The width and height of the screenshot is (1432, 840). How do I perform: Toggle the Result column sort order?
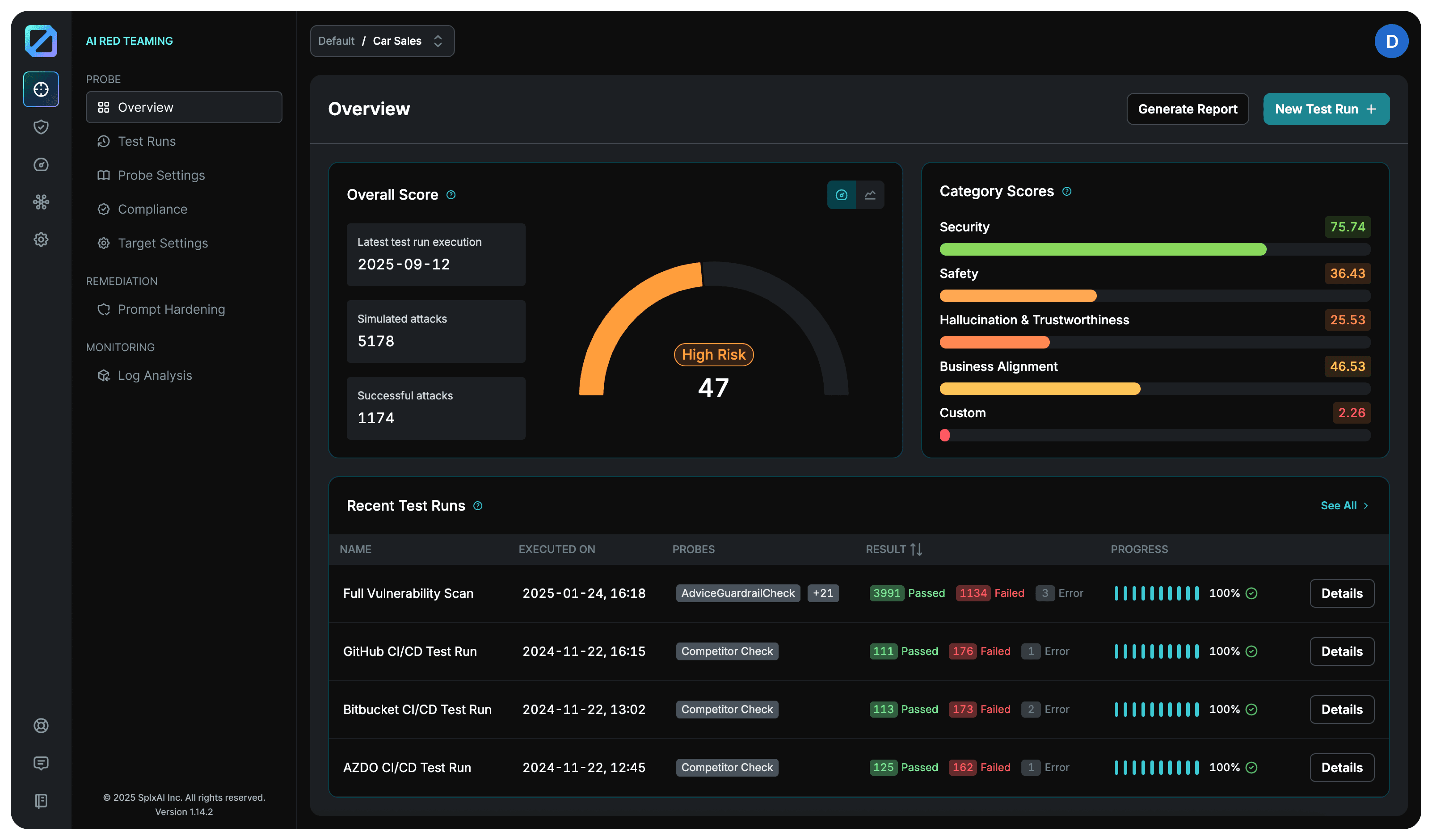pos(915,549)
